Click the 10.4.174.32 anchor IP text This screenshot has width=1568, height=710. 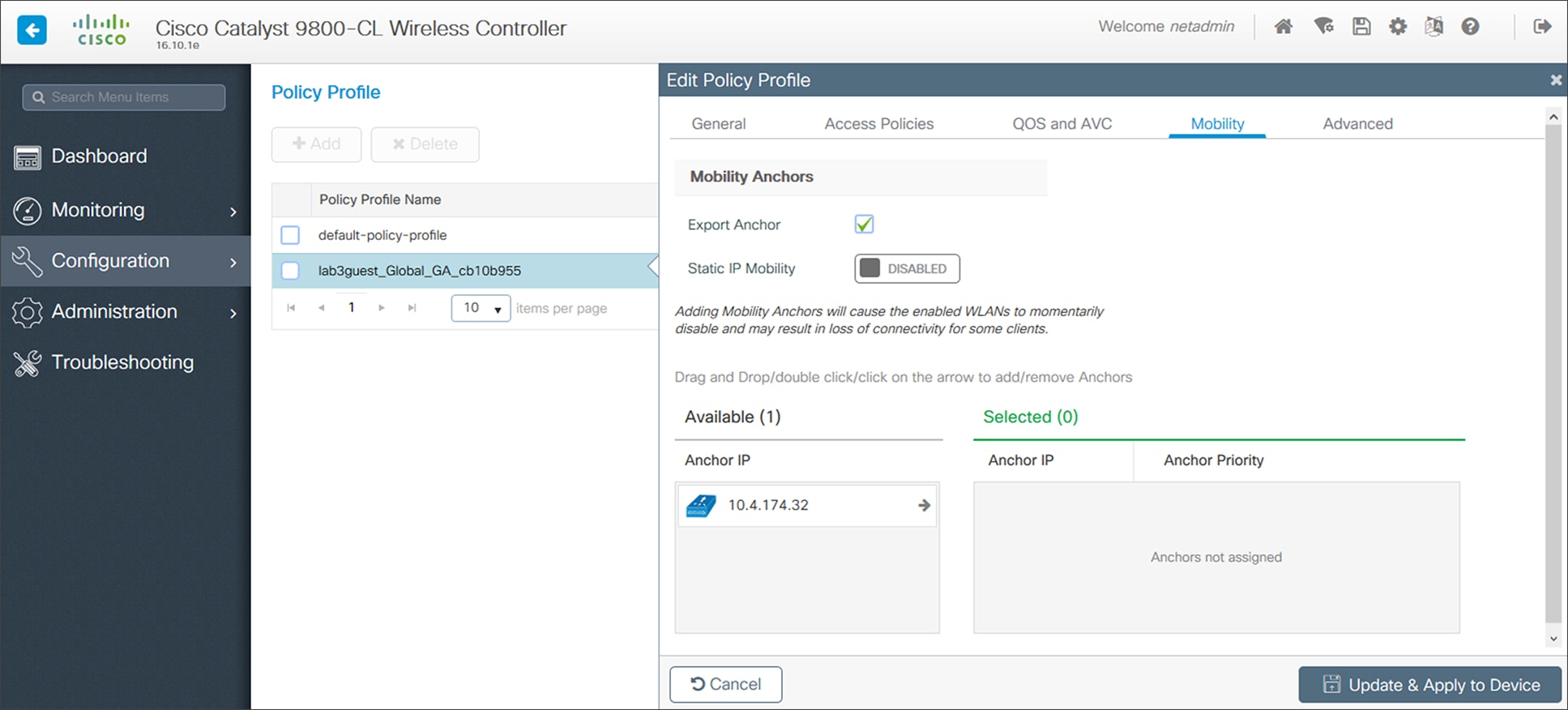point(768,505)
